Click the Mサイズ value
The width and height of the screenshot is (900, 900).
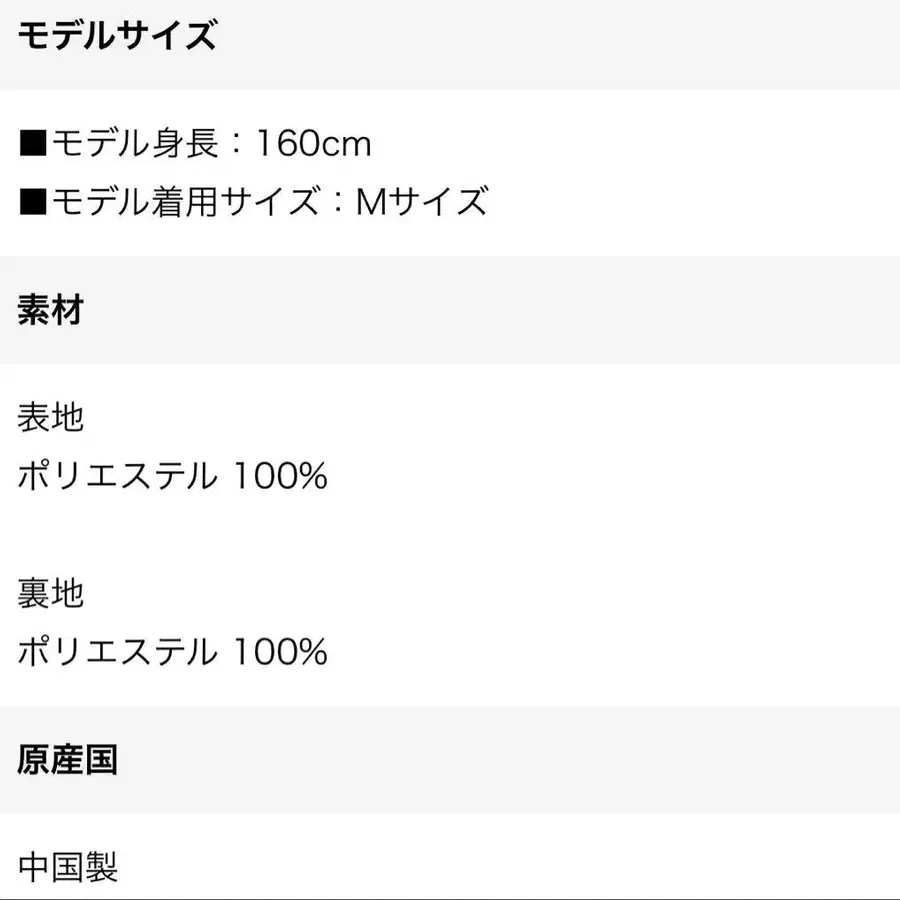tap(421, 201)
